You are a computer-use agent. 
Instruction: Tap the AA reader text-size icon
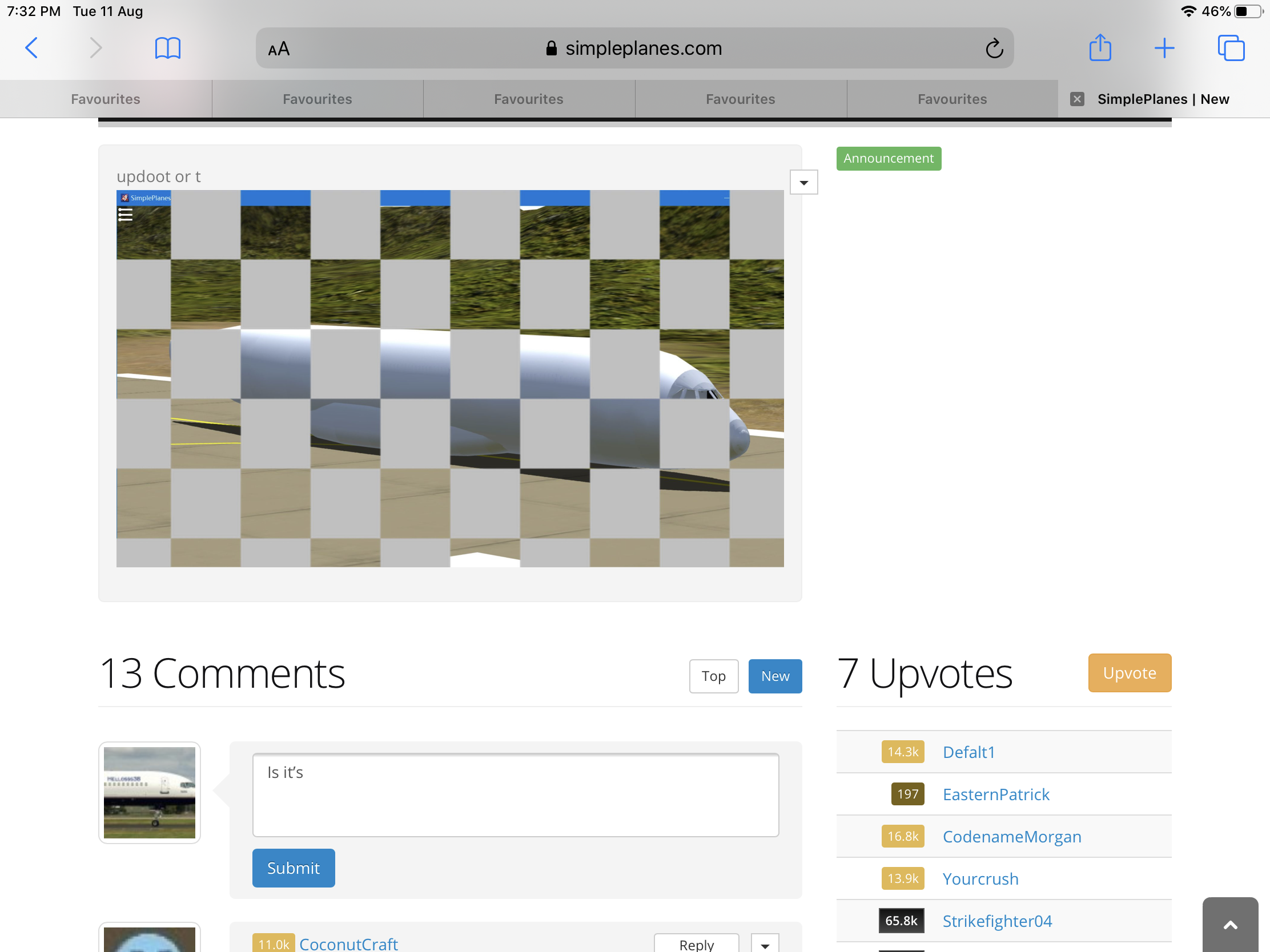279,49
